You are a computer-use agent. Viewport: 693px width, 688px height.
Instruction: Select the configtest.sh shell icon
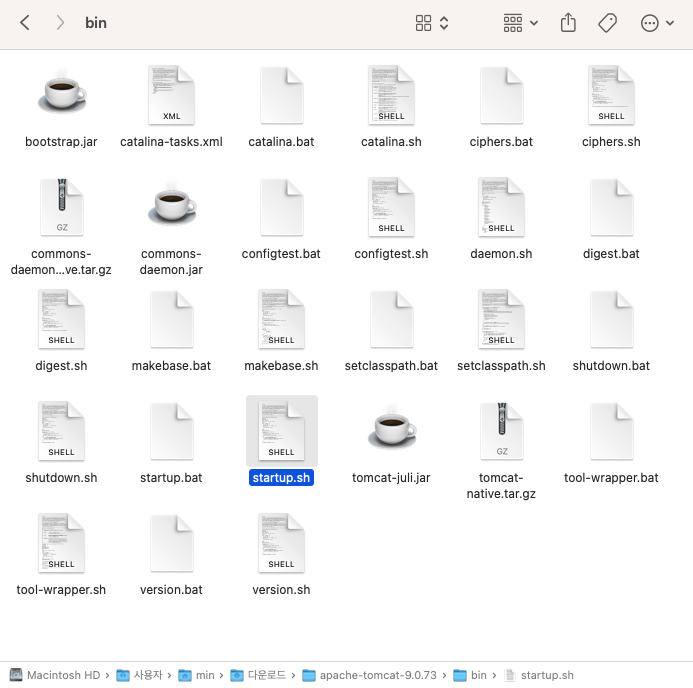point(391,207)
